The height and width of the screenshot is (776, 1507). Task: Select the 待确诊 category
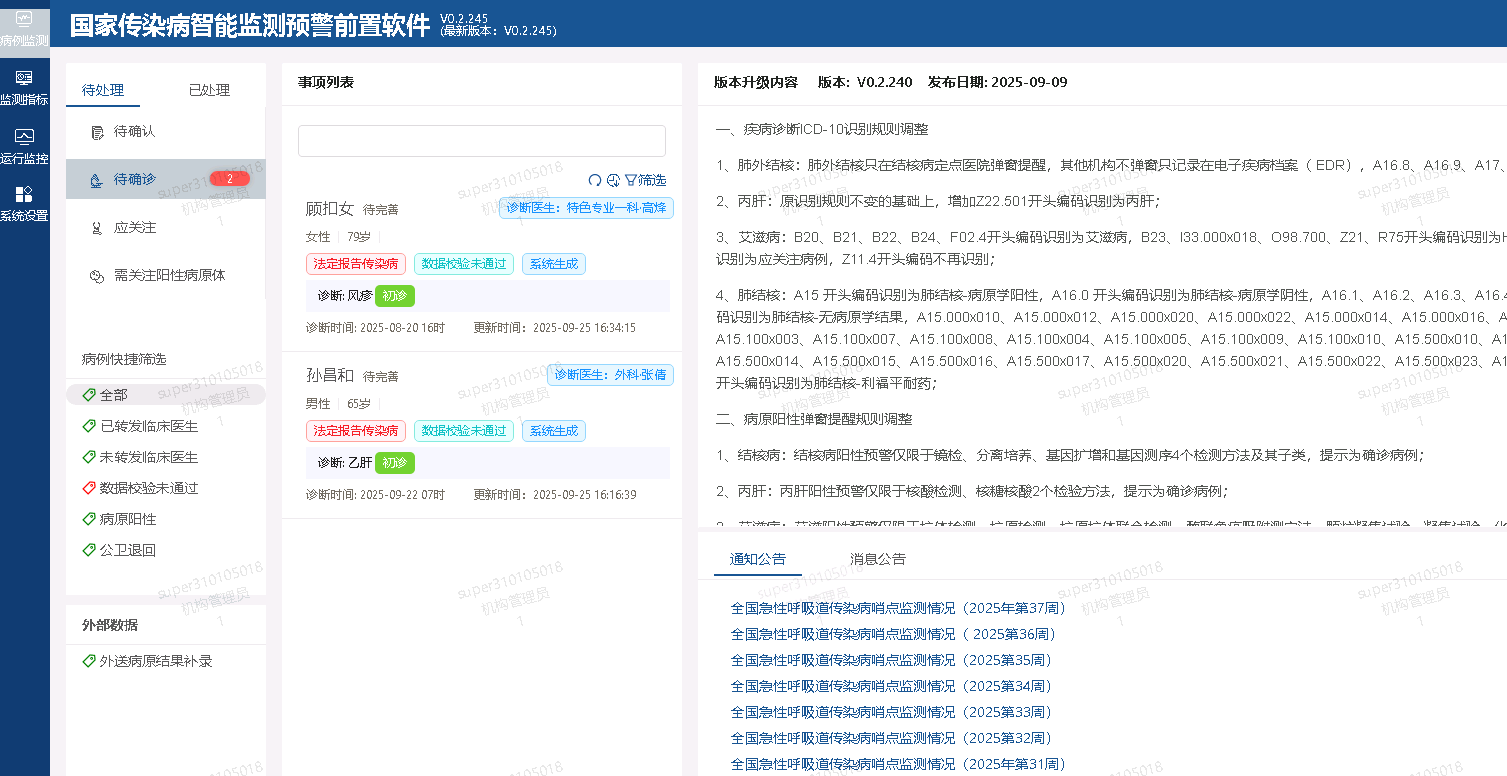pos(166,179)
